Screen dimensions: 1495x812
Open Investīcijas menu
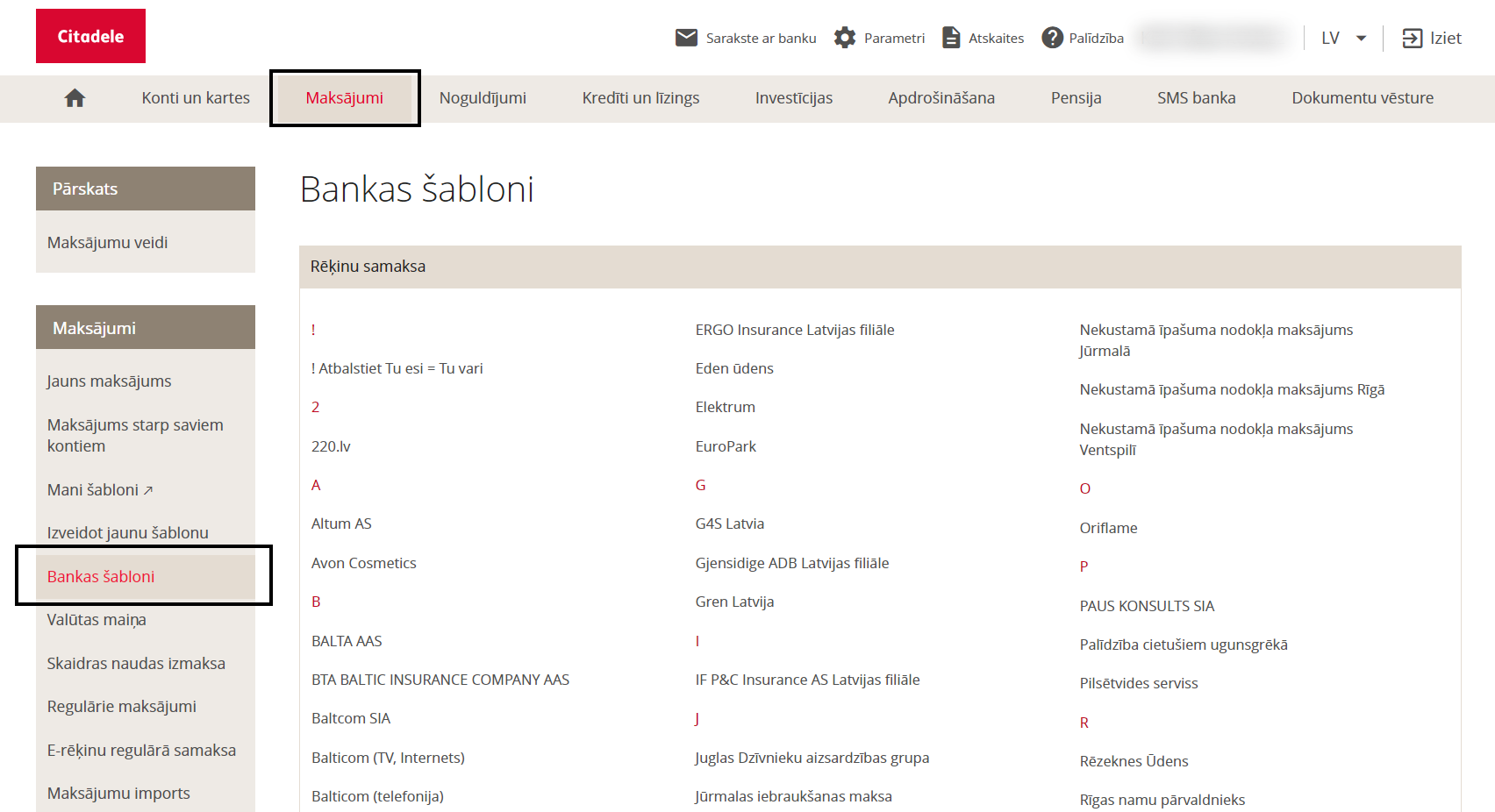tap(794, 98)
